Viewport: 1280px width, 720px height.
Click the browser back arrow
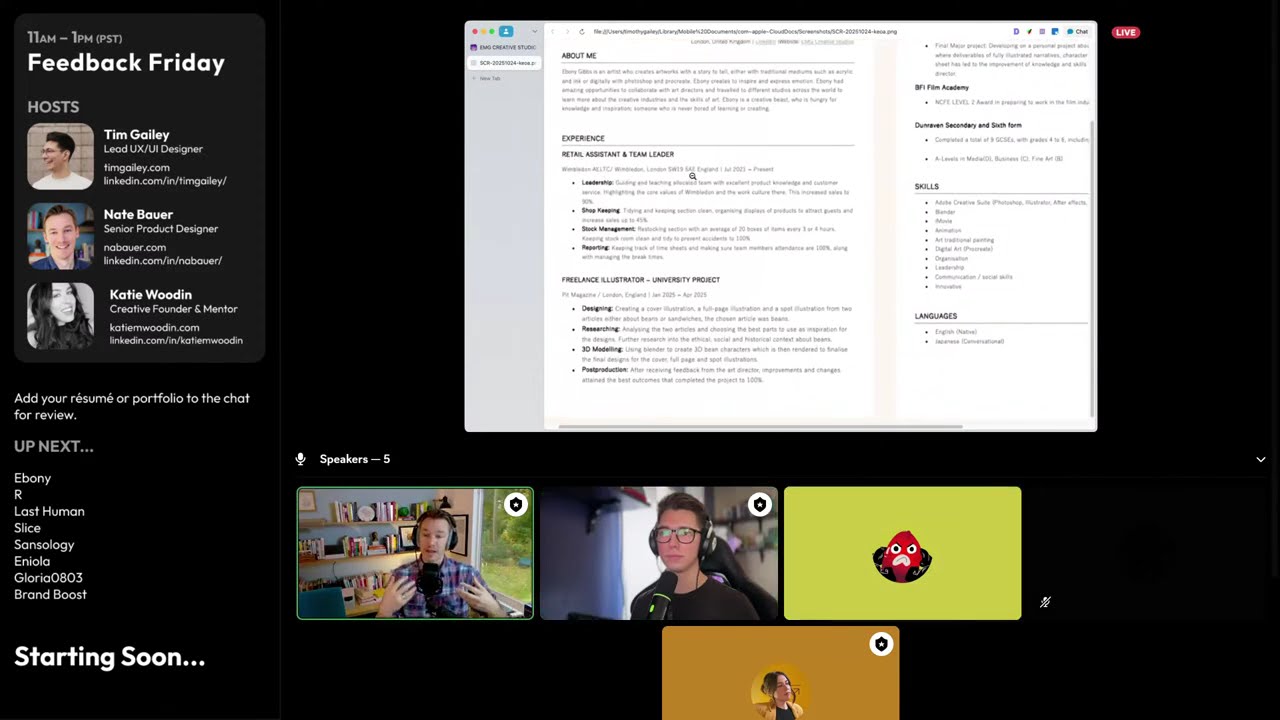552,31
